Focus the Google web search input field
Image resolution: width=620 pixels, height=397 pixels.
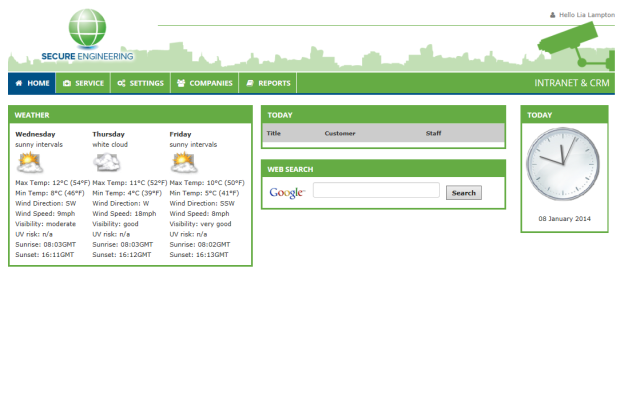(376, 190)
